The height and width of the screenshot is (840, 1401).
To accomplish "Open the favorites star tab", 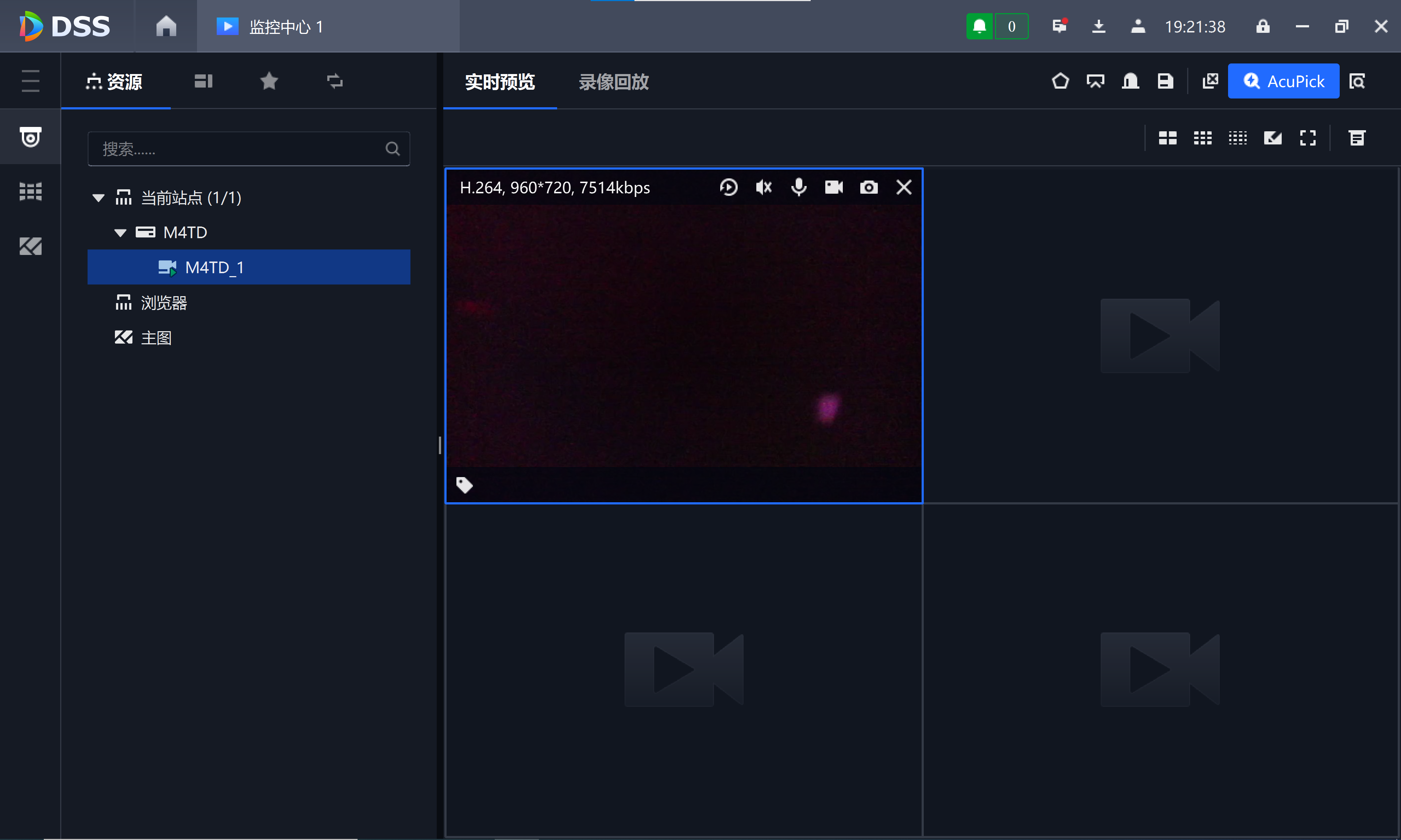I will click(269, 81).
